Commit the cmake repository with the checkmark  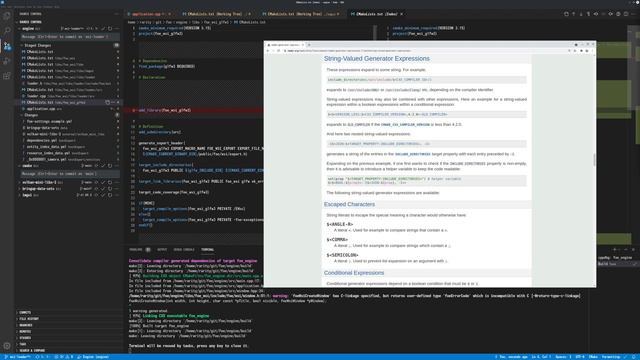(x=103, y=166)
